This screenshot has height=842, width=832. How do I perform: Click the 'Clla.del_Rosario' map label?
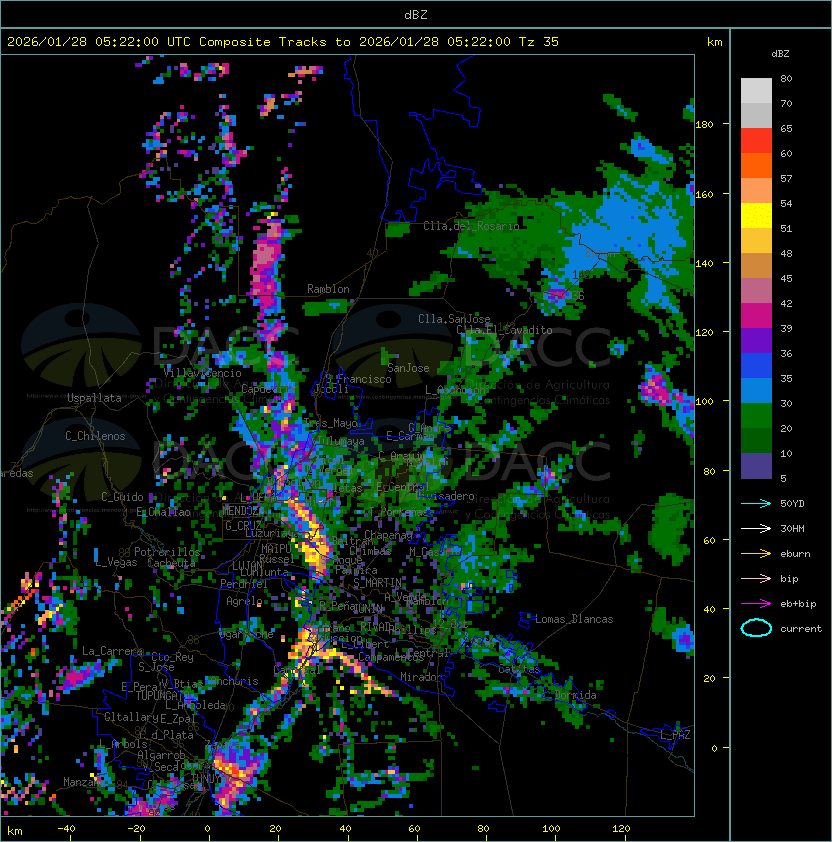[471, 226]
